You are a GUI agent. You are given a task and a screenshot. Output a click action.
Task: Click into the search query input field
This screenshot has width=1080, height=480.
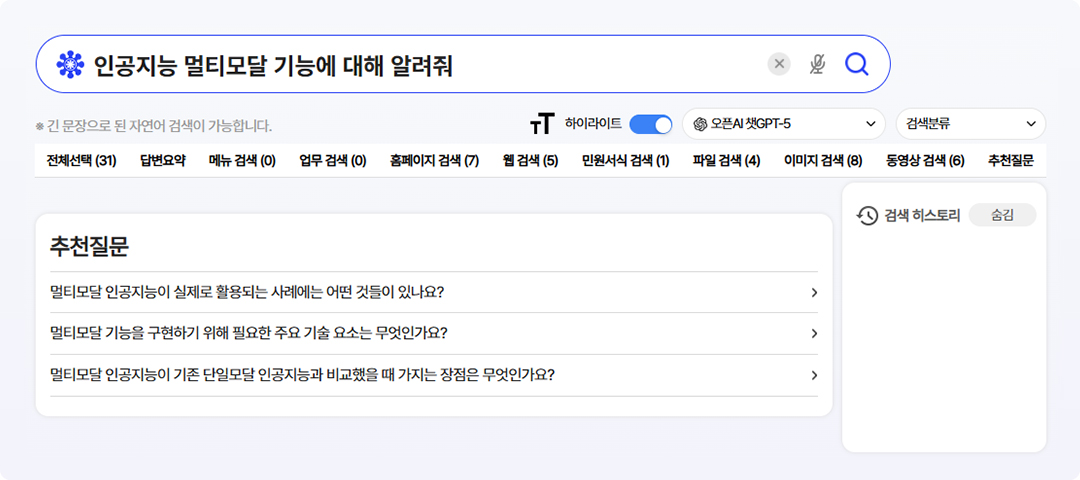(420, 65)
